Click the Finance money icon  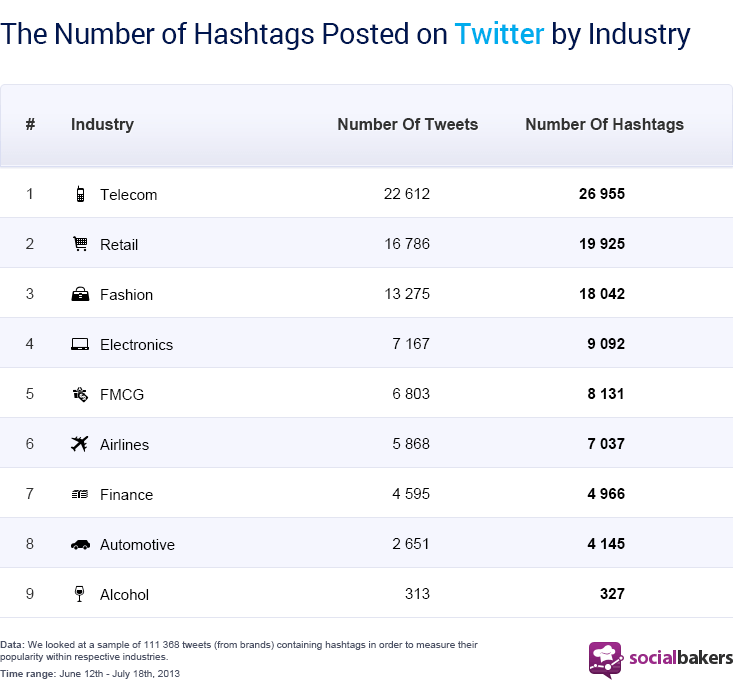click(x=80, y=494)
